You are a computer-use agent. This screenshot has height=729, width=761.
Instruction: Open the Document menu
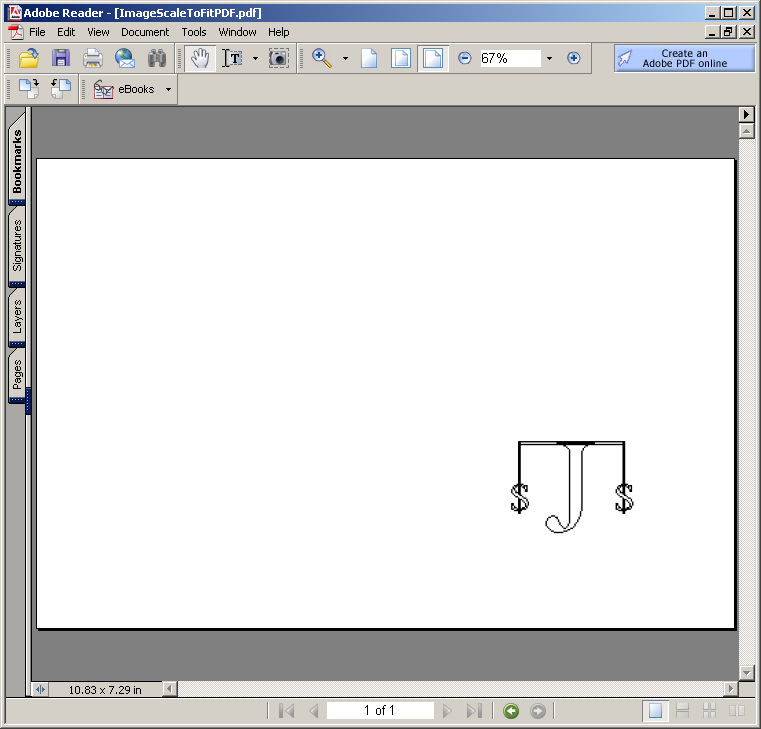coord(145,32)
